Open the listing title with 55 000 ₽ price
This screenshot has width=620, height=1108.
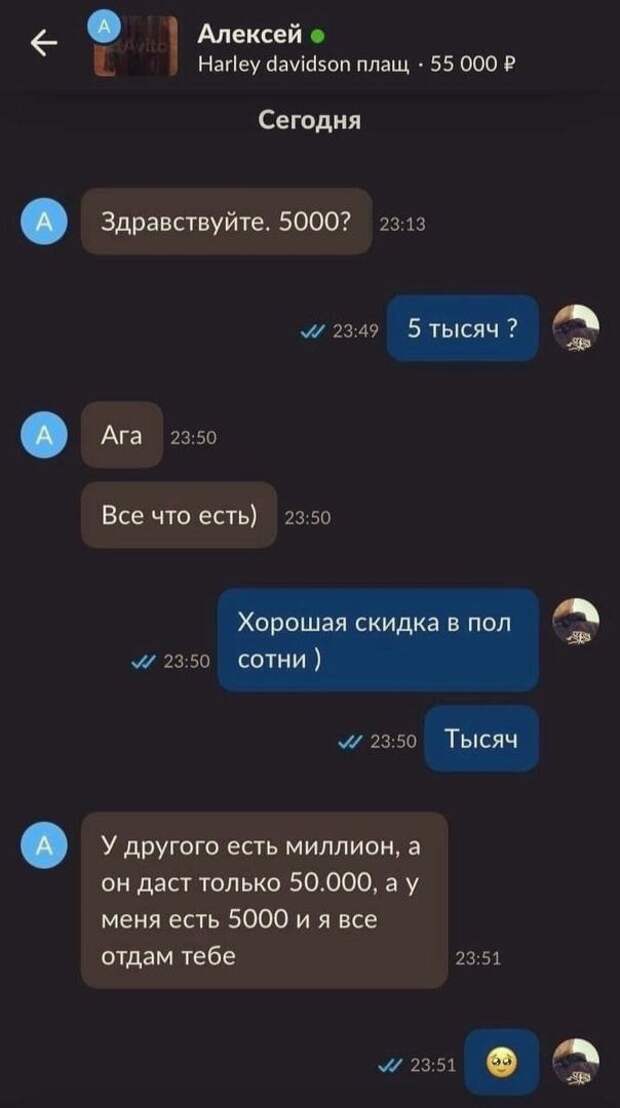pyautogui.click(x=356, y=66)
